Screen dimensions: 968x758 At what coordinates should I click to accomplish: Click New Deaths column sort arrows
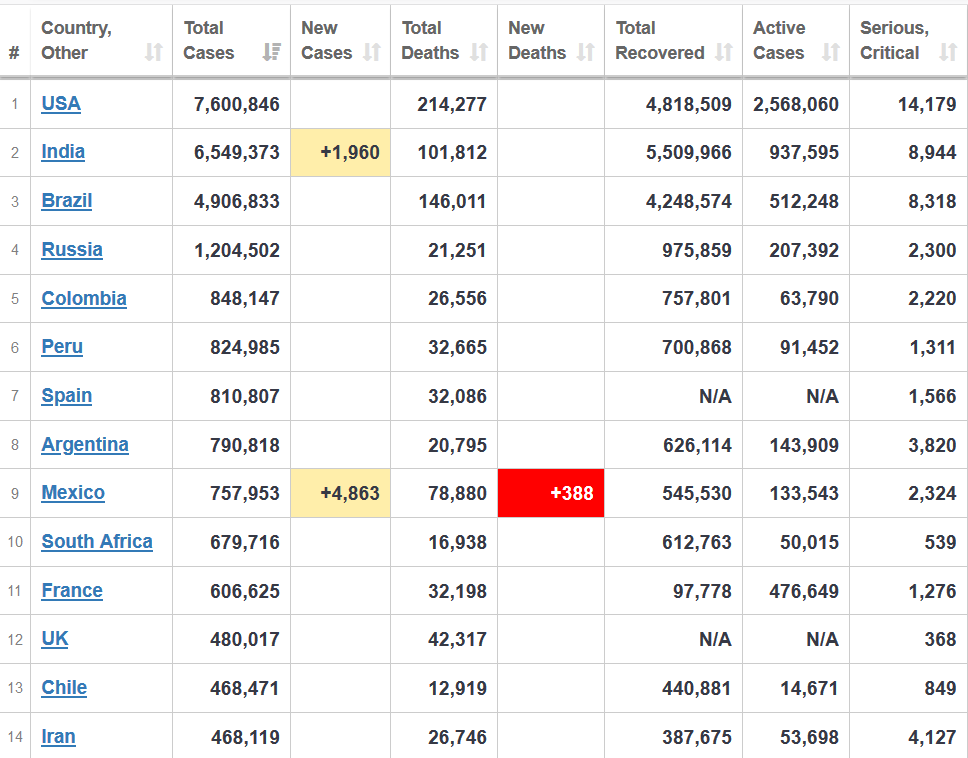[x=585, y=52]
